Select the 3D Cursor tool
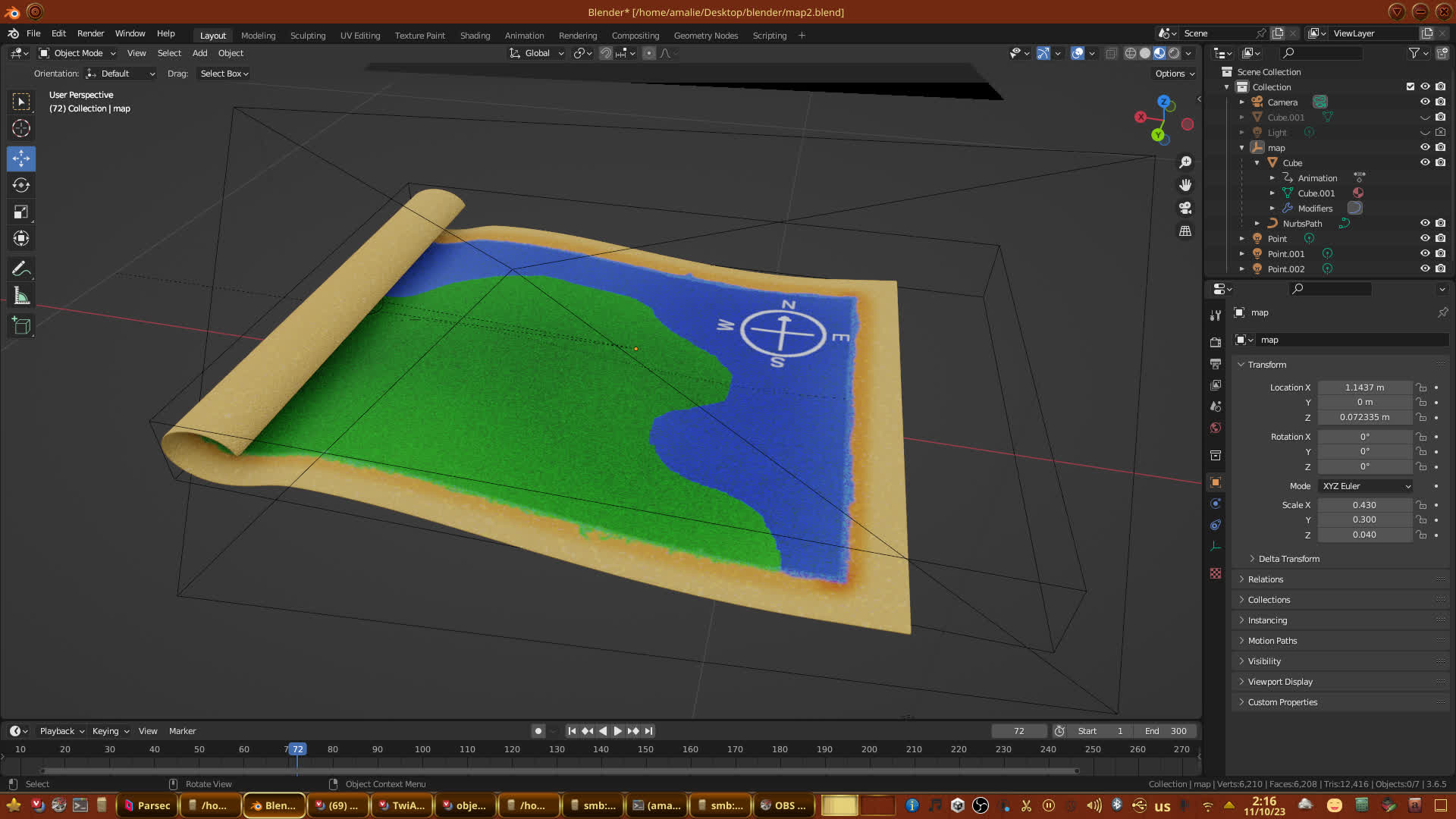Viewport: 1456px width, 819px height. pyautogui.click(x=21, y=128)
